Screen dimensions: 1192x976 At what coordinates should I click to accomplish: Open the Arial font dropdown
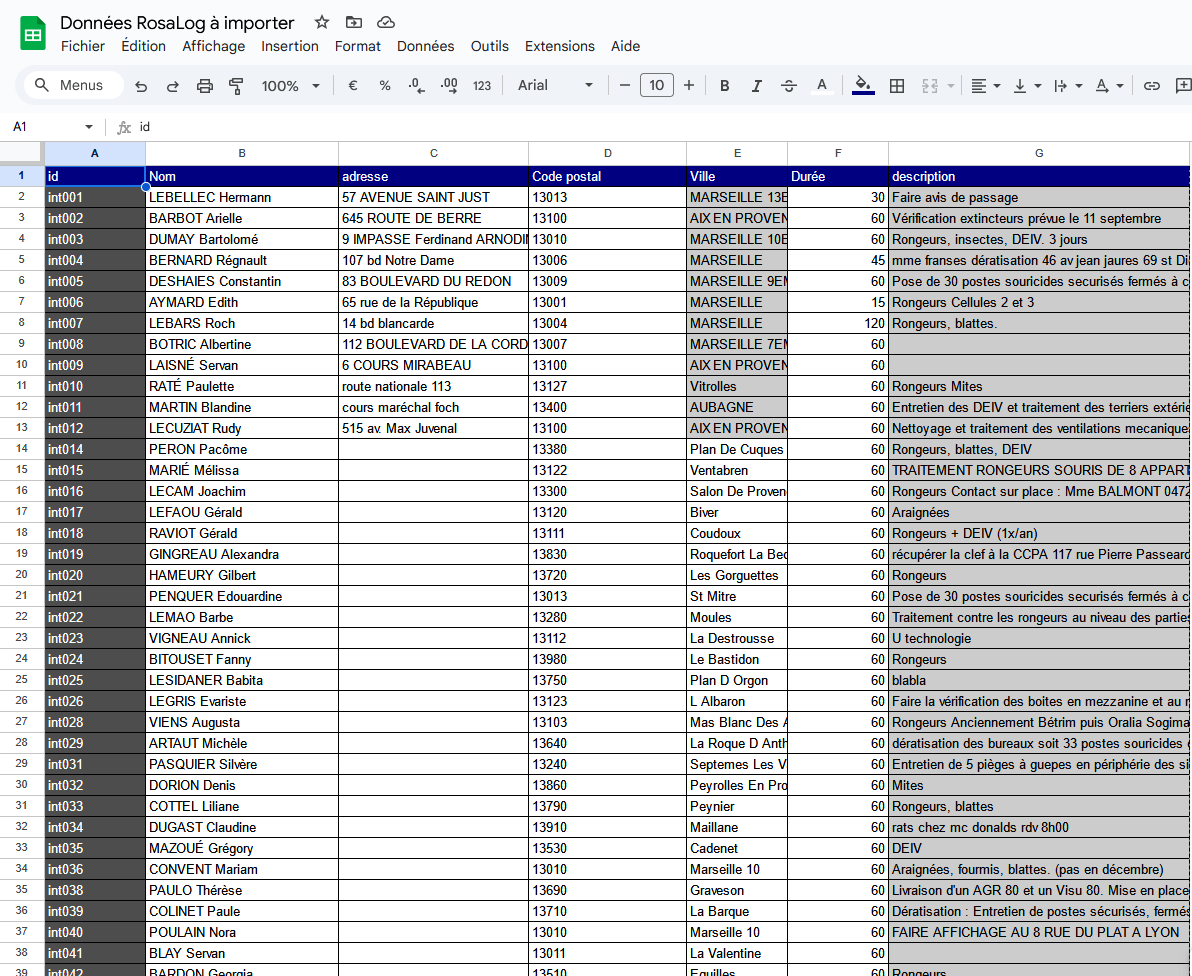click(x=555, y=86)
